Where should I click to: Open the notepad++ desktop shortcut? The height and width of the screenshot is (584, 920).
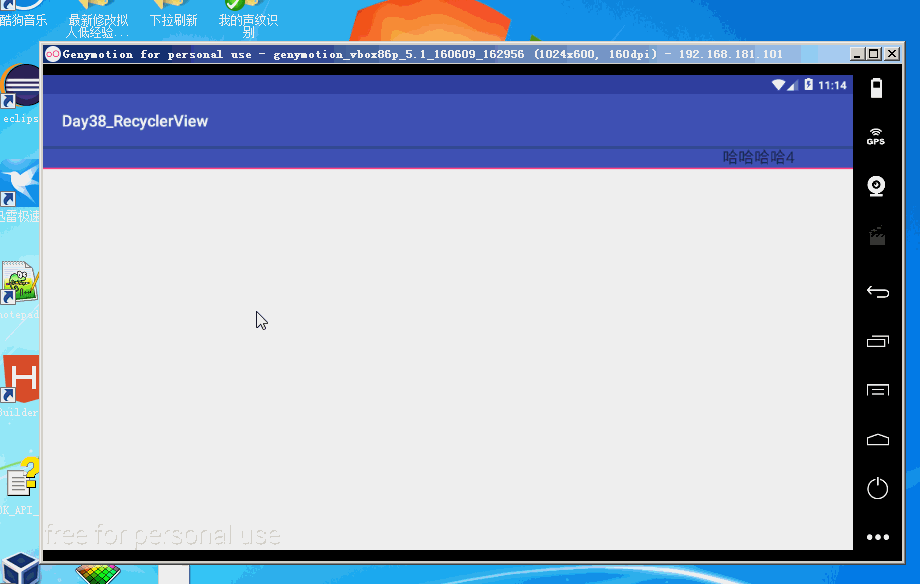19,289
